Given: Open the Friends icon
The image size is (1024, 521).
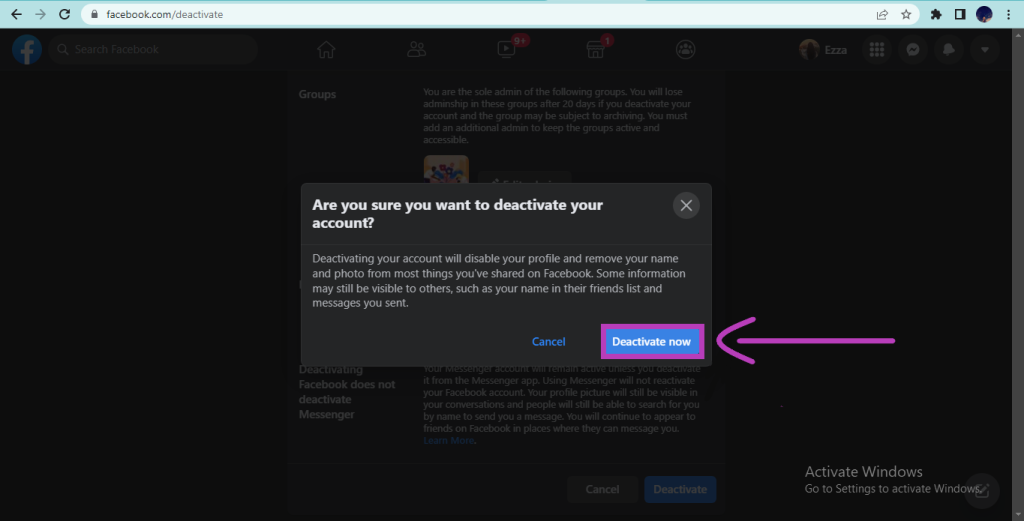Looking at the screenshot, I should 417,50.
